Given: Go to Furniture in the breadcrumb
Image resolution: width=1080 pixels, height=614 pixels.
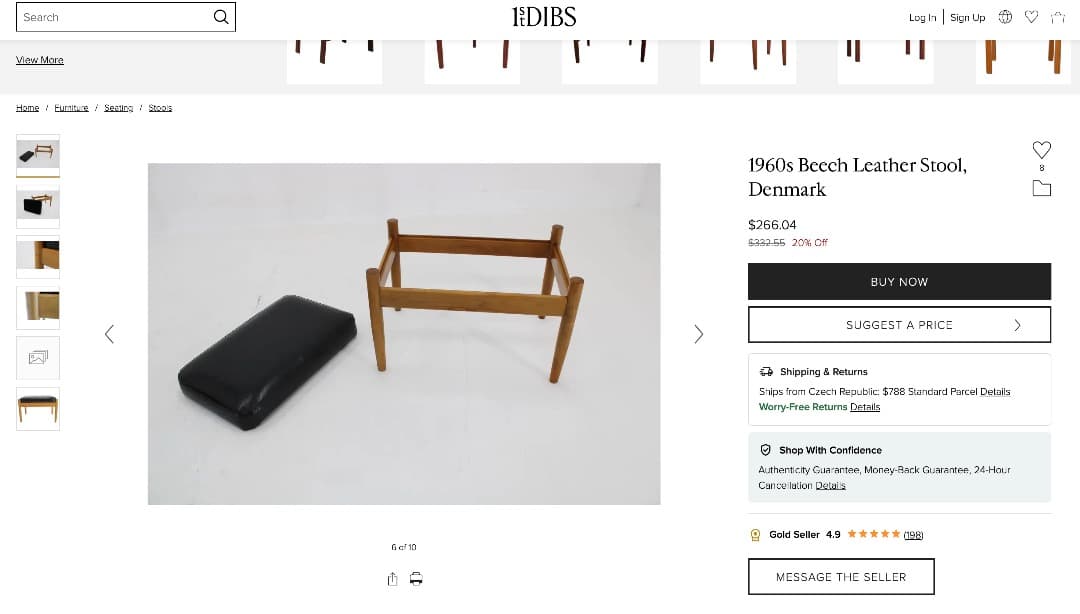Looking at the screenshot, I should coord(71,108).
